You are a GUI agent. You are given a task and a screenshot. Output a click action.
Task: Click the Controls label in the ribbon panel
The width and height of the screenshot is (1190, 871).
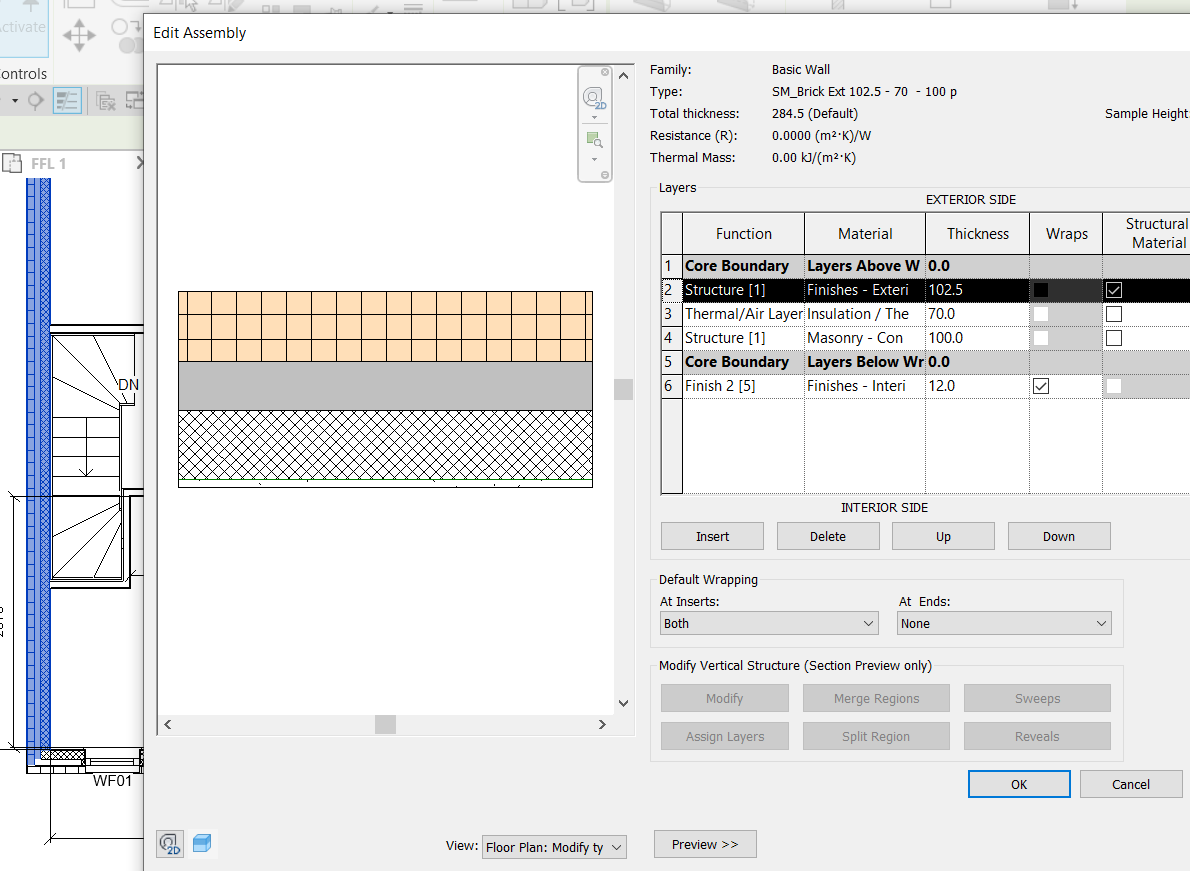coord(22,73)
